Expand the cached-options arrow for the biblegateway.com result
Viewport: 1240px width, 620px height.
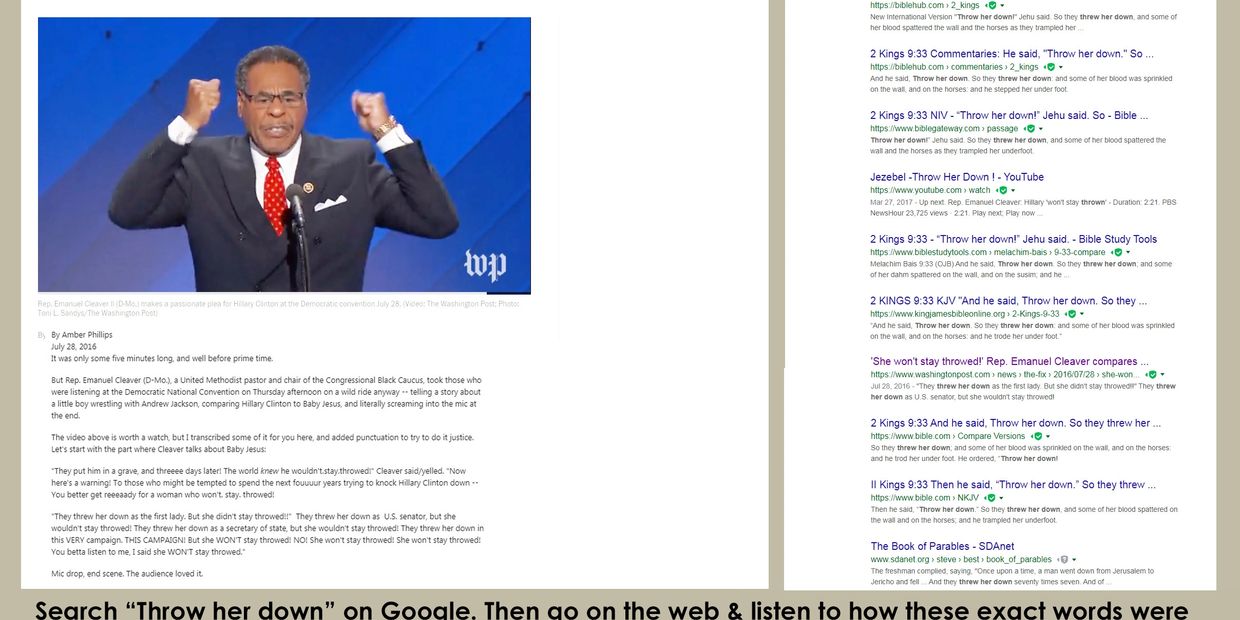(x=1041, y=129)
